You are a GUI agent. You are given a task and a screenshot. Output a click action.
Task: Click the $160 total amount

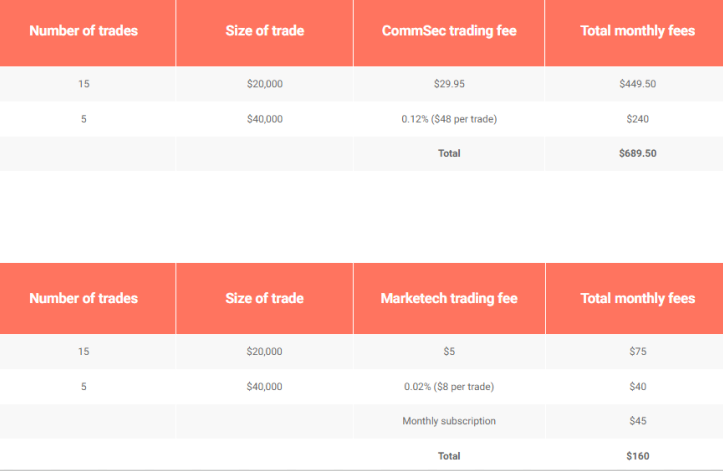[x=637, y=456]
